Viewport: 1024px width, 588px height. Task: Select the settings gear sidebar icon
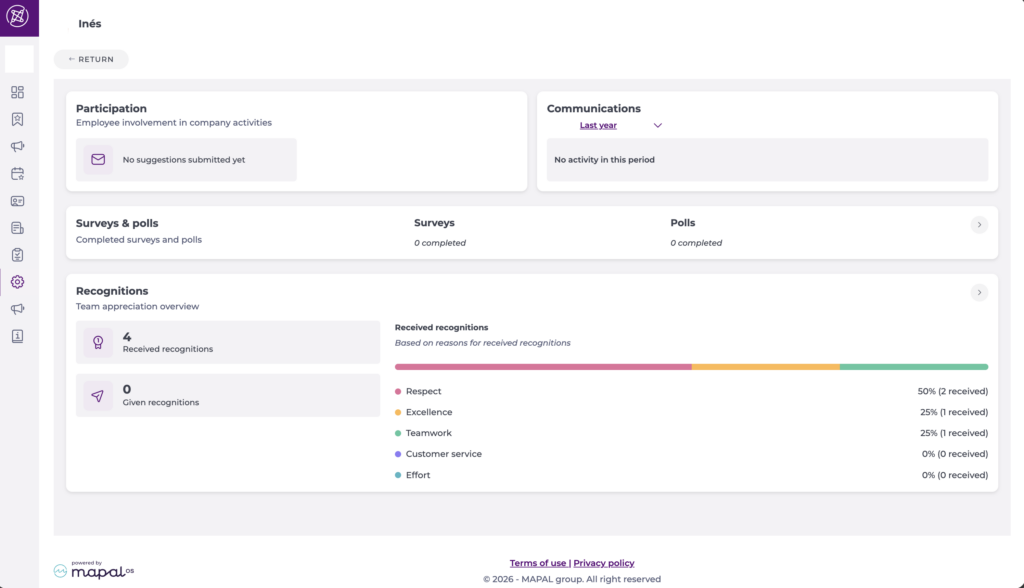(x=18, y=282)
